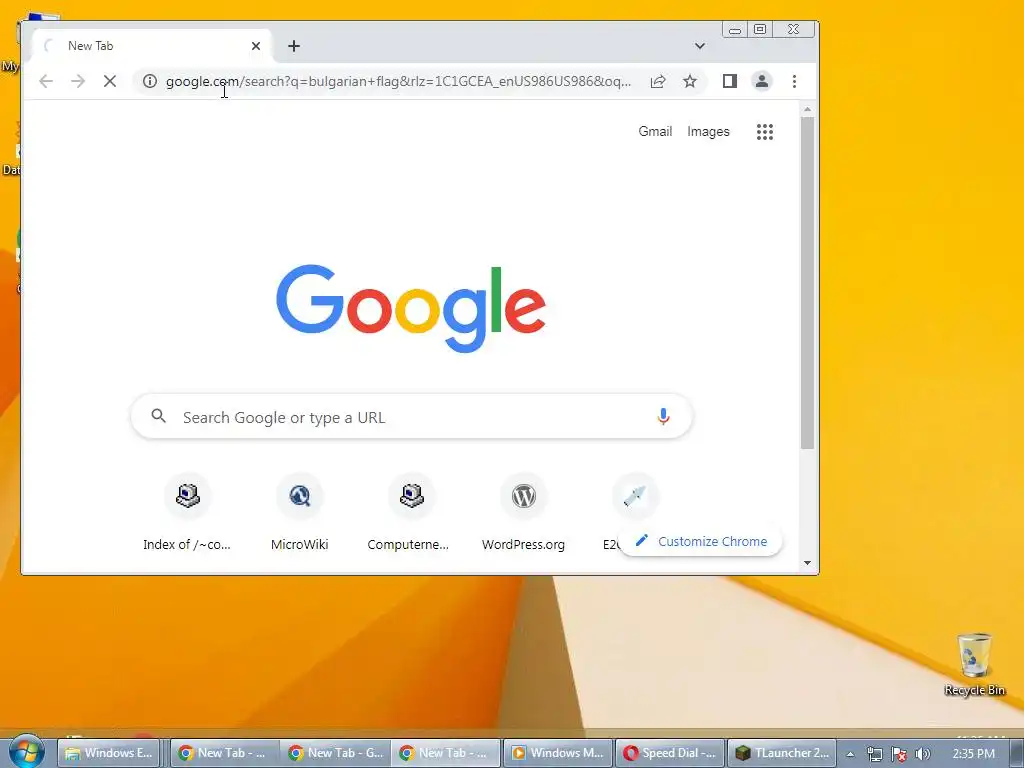Open the E2 shortcut tile icon

coord(635,496)
